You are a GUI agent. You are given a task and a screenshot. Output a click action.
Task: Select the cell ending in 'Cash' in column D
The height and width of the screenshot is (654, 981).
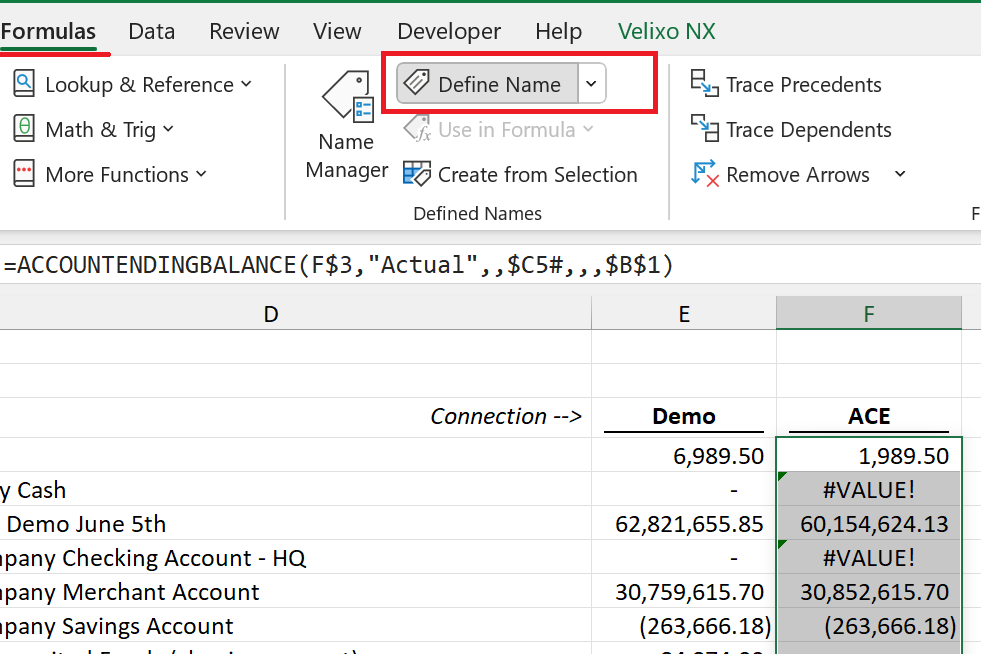[x=295, y=489]
